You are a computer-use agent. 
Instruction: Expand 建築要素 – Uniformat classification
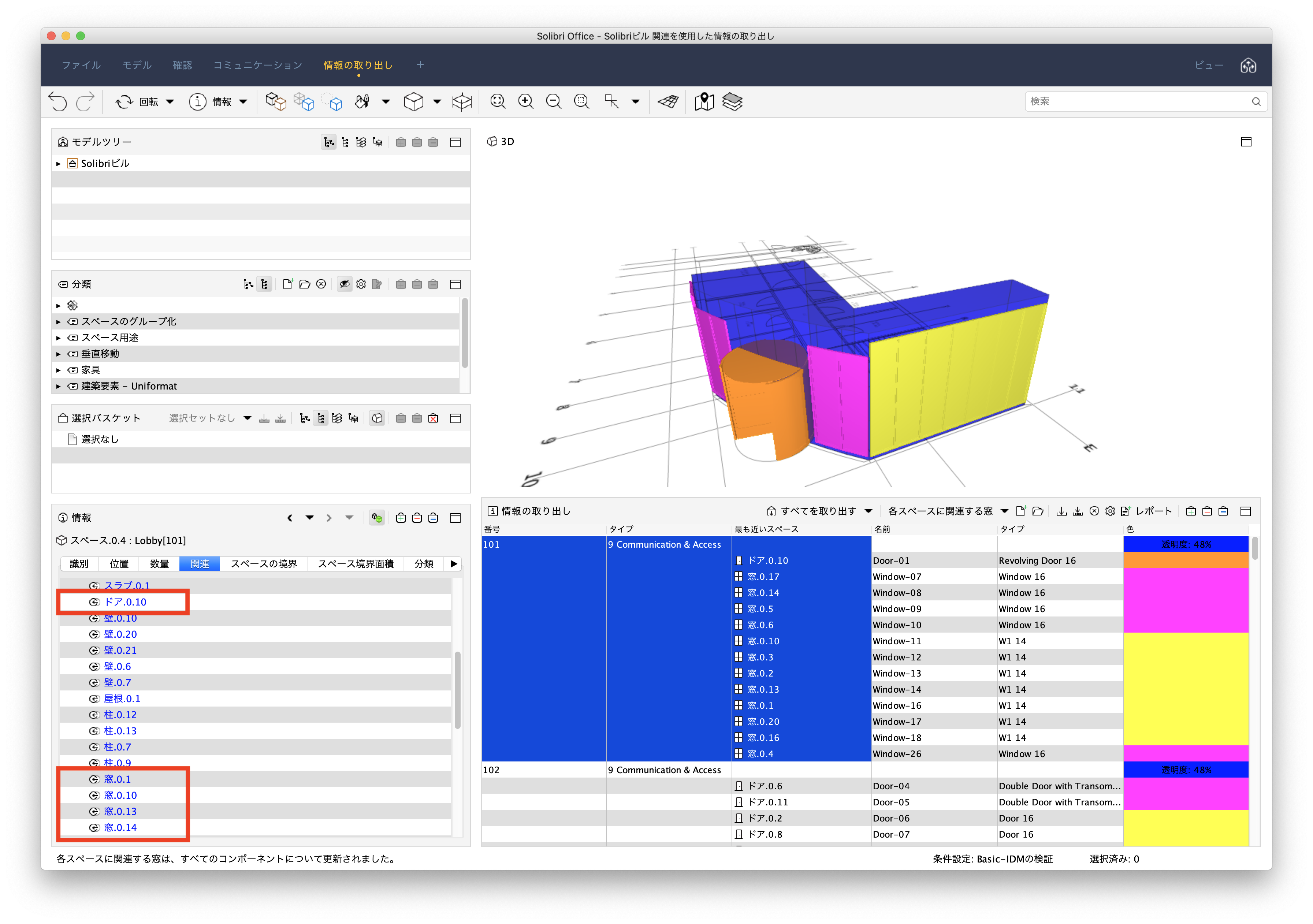pos(58,387)
